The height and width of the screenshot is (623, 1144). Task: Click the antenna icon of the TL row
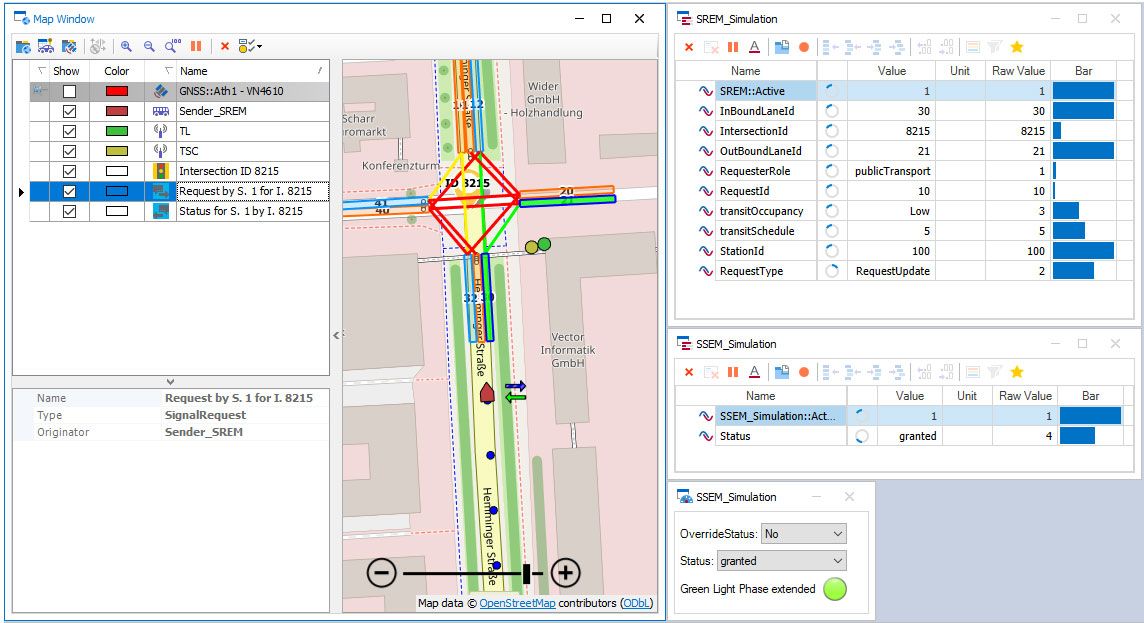161,131
